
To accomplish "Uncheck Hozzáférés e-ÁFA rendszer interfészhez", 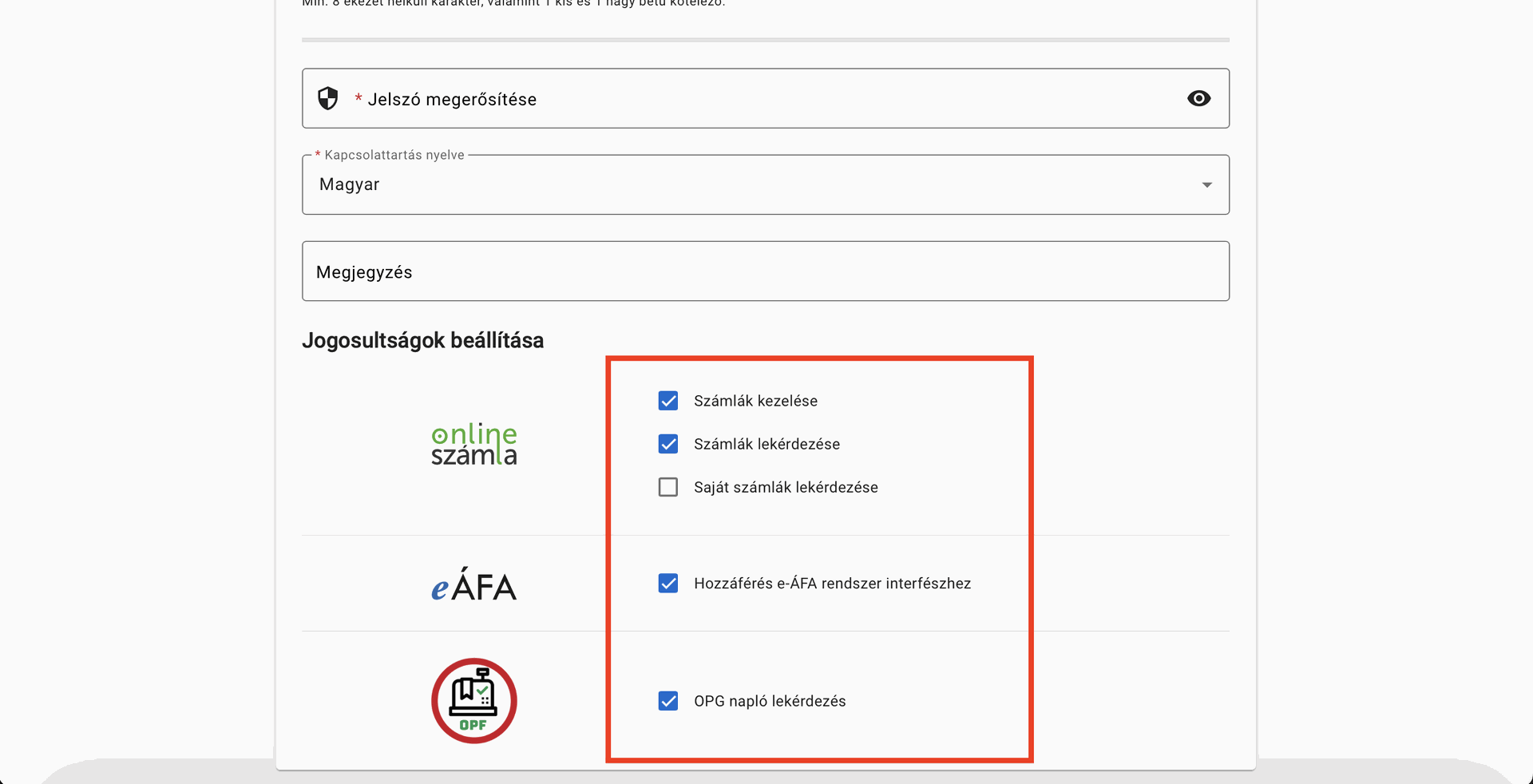I will pos(668,584).
